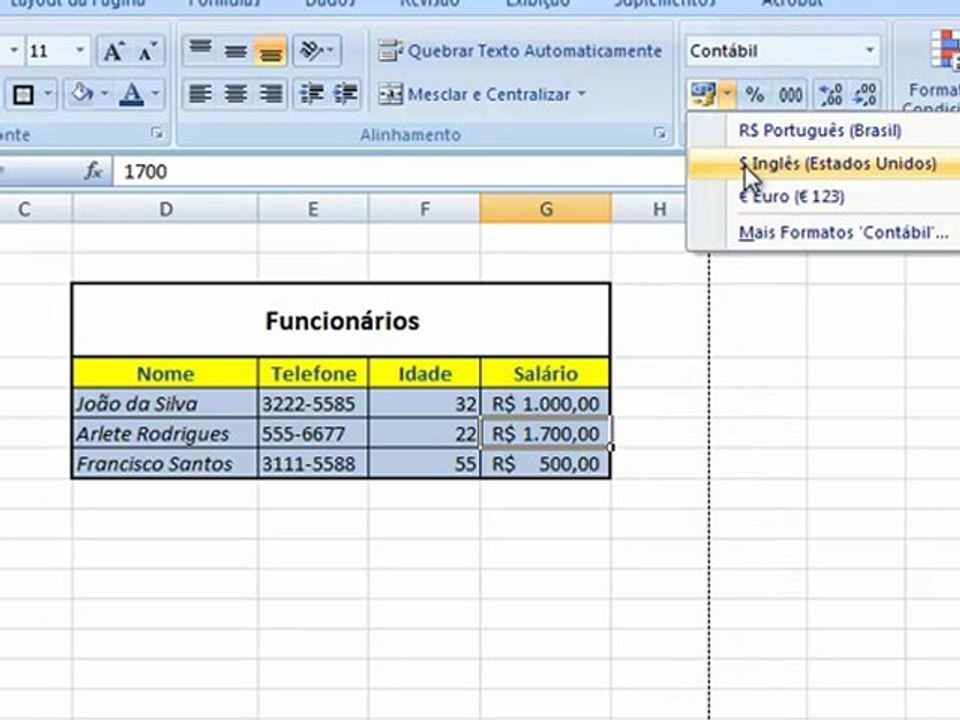The width and height of the screenshot is (960, 720).
Task: Toggle Quebrar Texto Automaticamente
Action: 520,51
